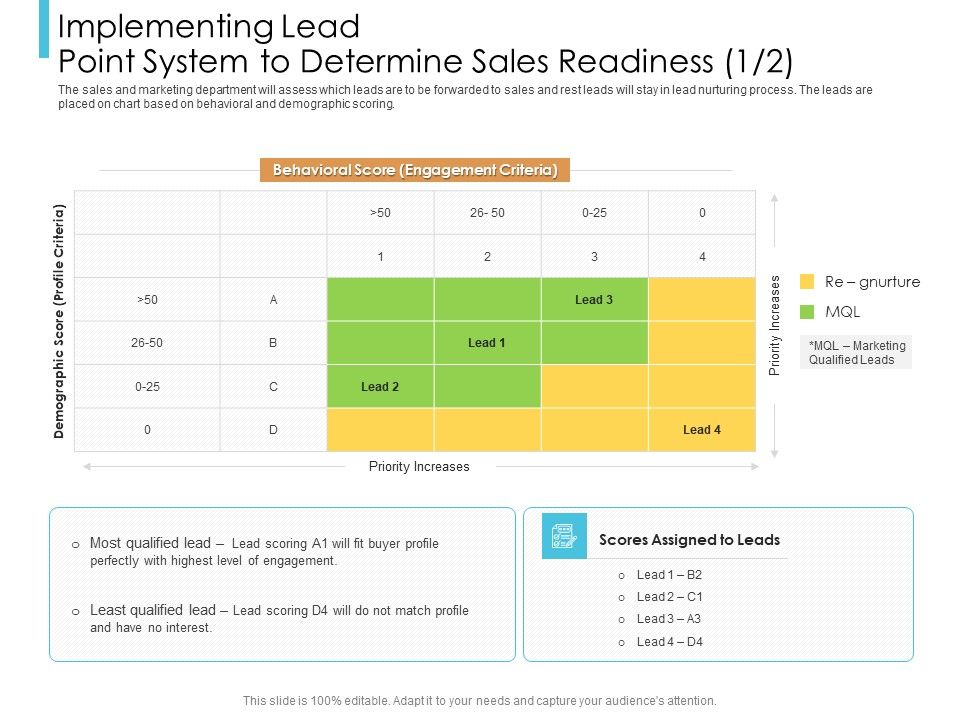Click the MQL – Marketing Qualified Leads note box
Screen dimensions: 960x720
pyautogui.click(x=856, y=352)
